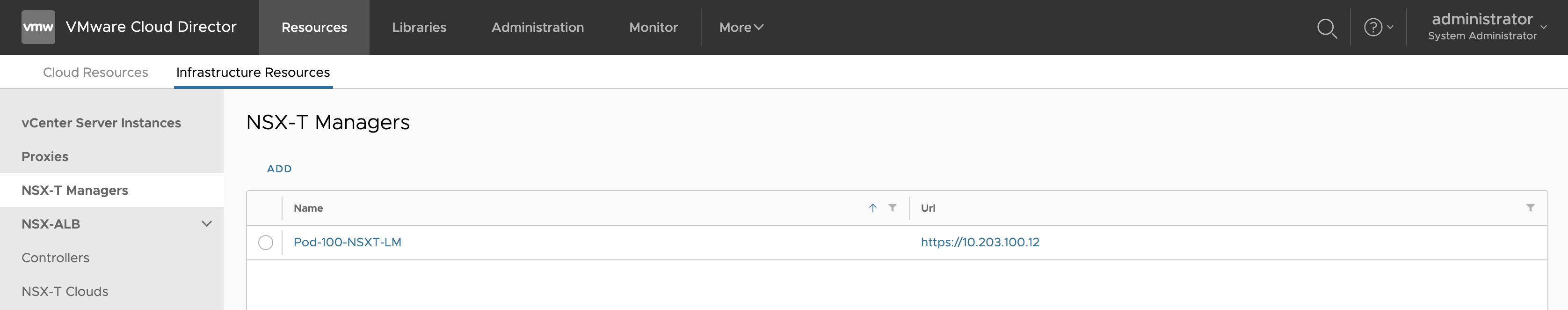Image resolution: width=1568 pixels, height=310 pixels.
Task: Open Proxies in the sidebar
Action: tap(45, 156)
